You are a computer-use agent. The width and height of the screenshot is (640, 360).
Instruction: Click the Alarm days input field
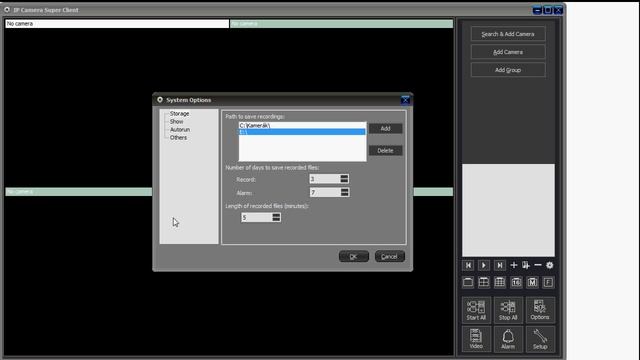324,192
